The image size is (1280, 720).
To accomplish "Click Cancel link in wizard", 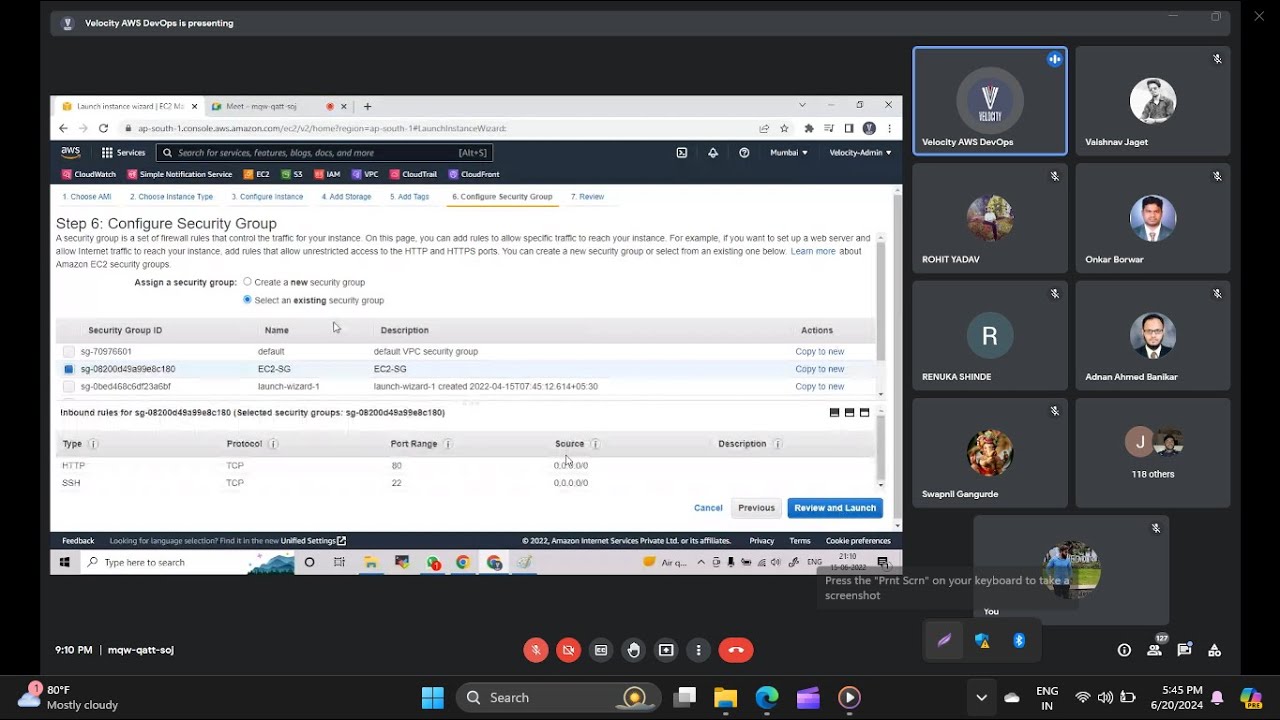I will pyautogui.click(x=708, y=508).
